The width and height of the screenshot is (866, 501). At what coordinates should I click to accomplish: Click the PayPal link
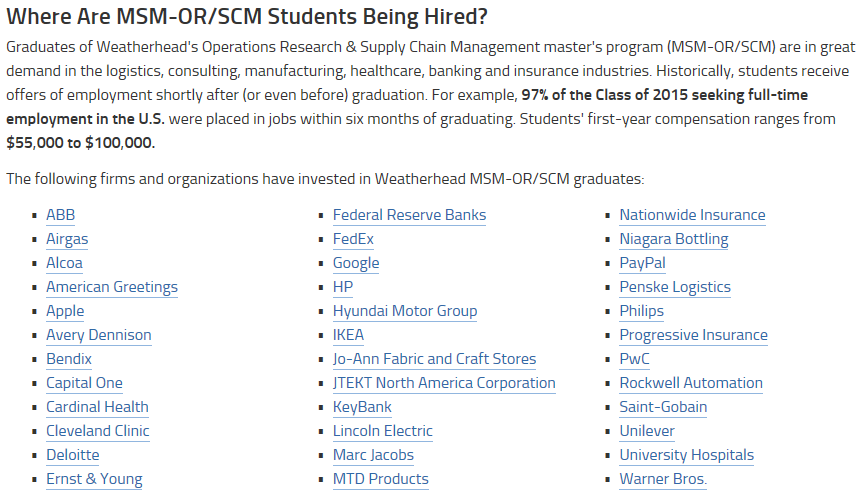click(x=642, y=263)
